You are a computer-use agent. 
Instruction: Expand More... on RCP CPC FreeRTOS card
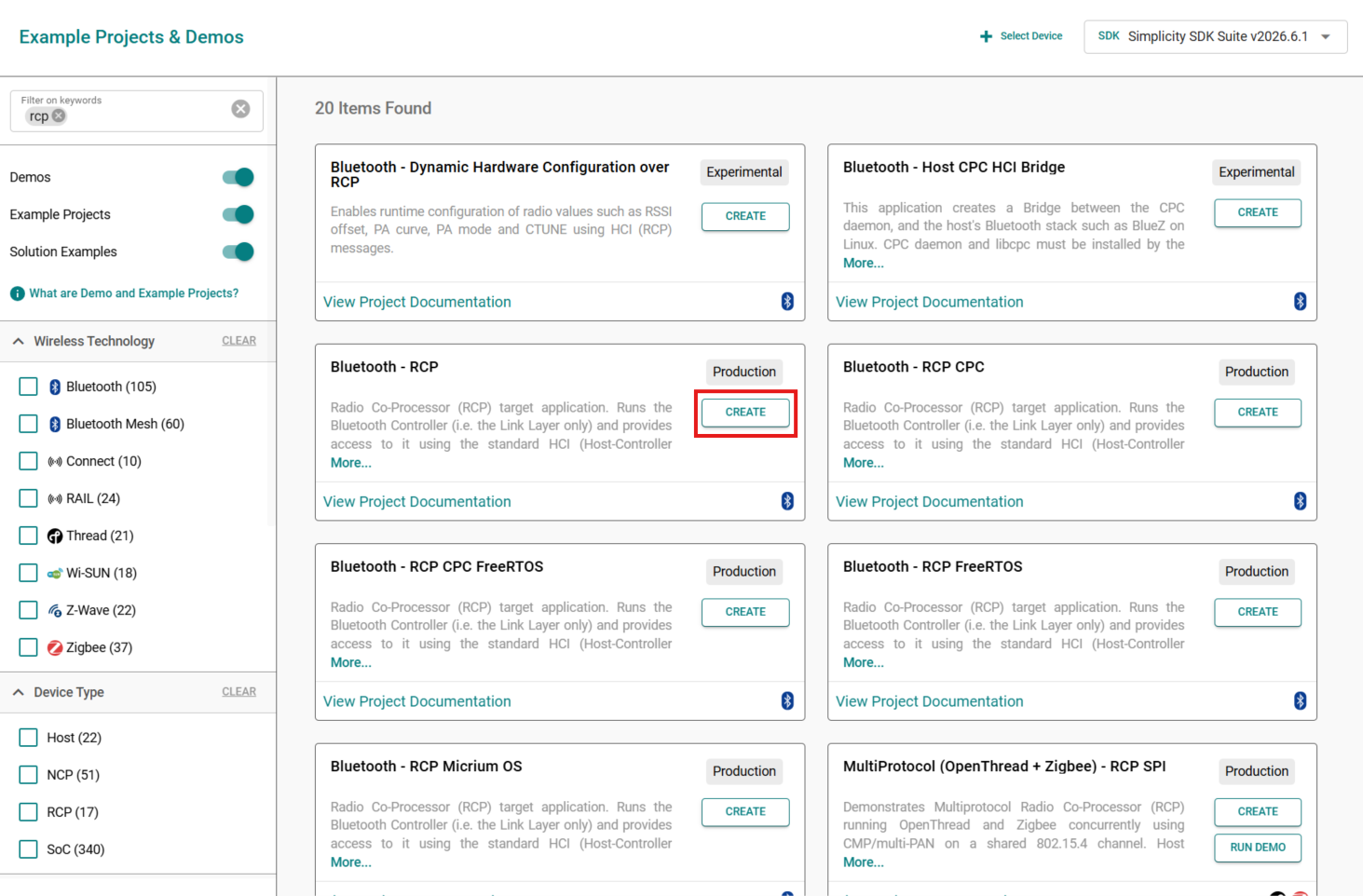tap(351, 662)
